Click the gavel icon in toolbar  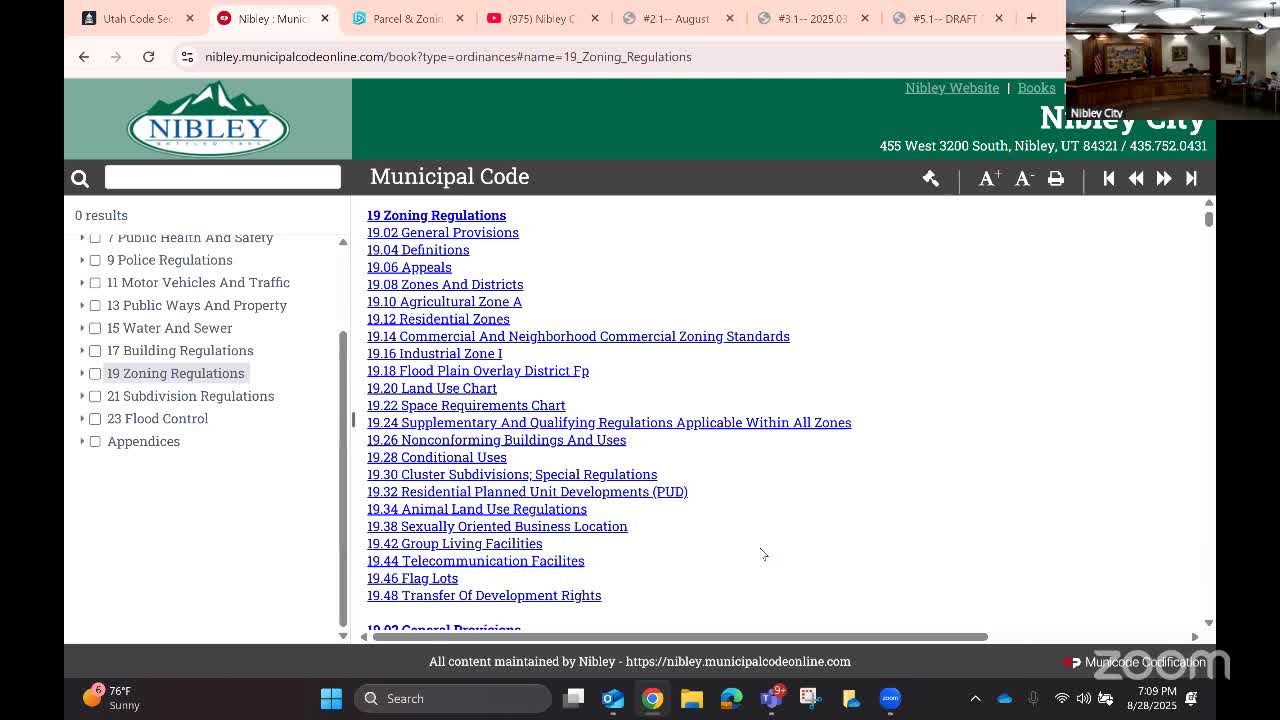[930, 178]
